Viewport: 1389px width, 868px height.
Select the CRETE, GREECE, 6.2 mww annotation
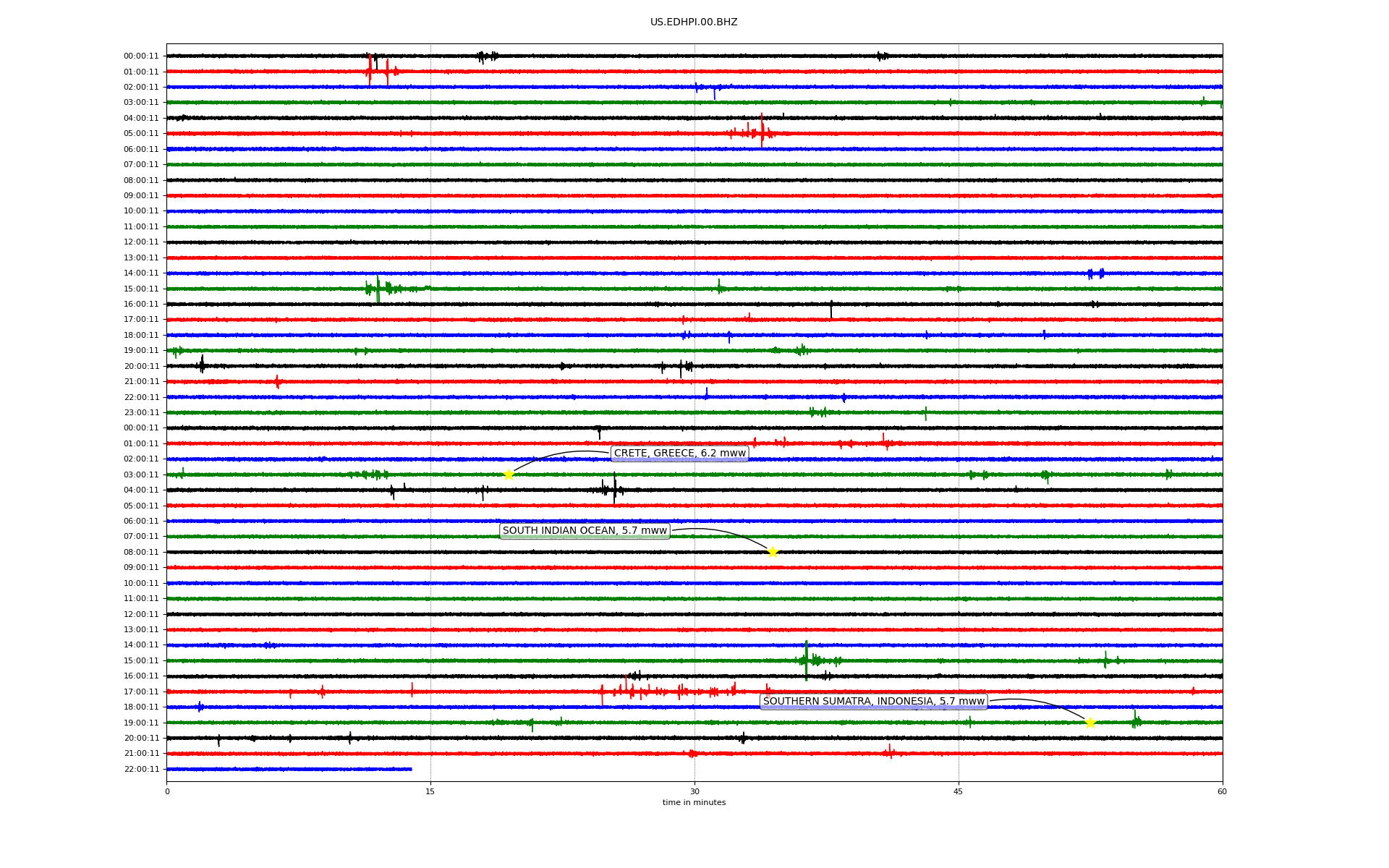679,454
